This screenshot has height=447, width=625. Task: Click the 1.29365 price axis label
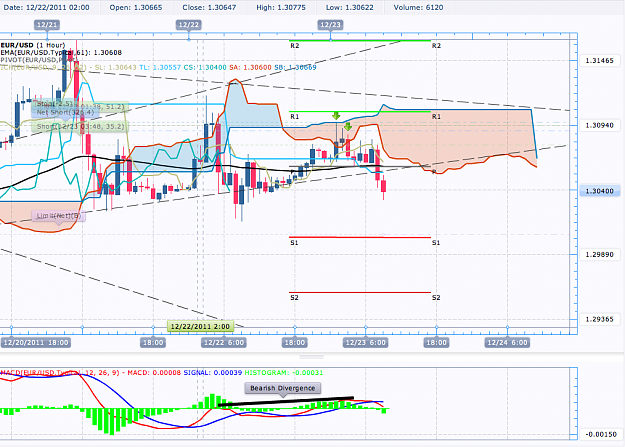coord(599,319)
